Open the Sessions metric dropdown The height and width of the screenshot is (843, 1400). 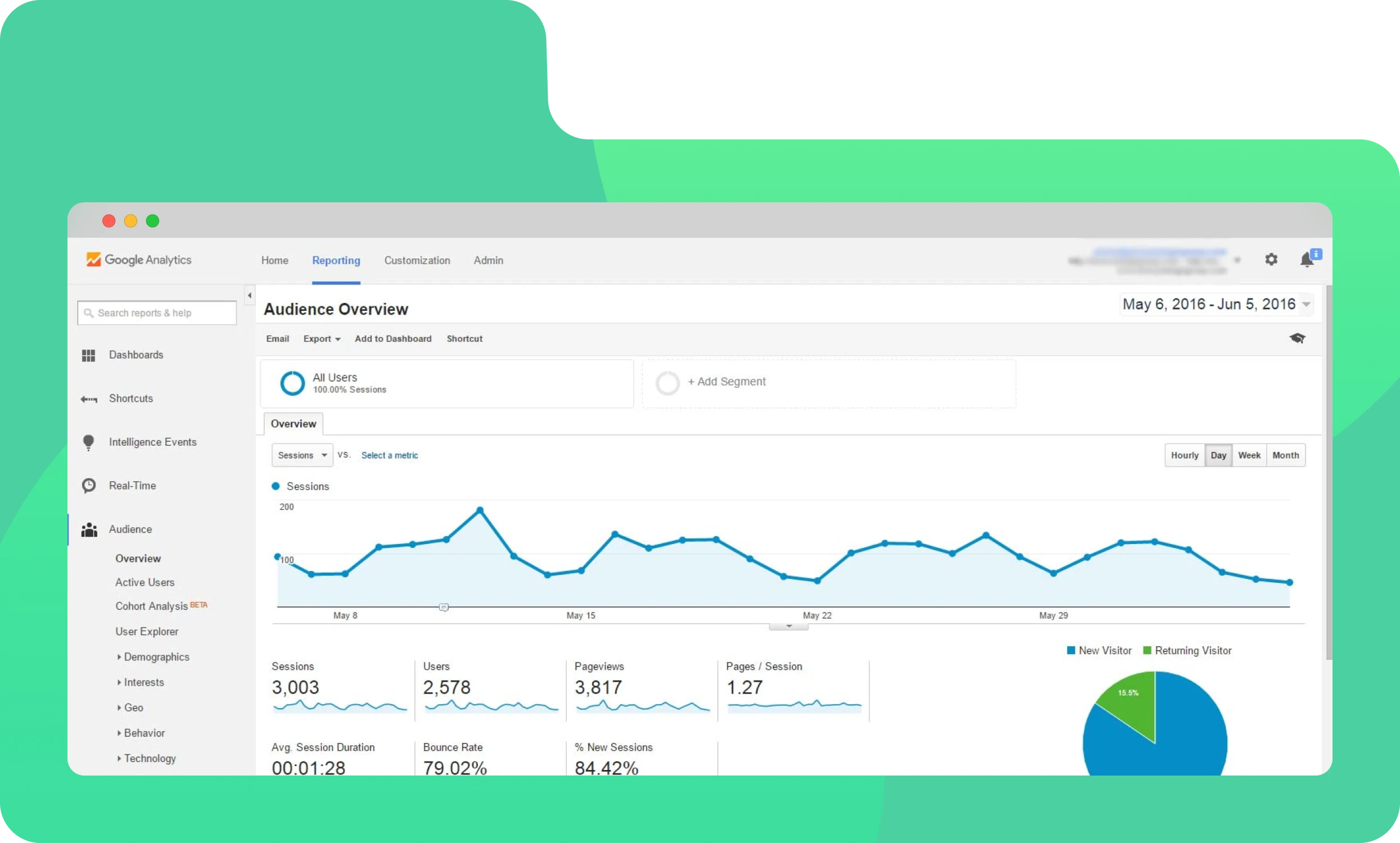coord(302,456)
